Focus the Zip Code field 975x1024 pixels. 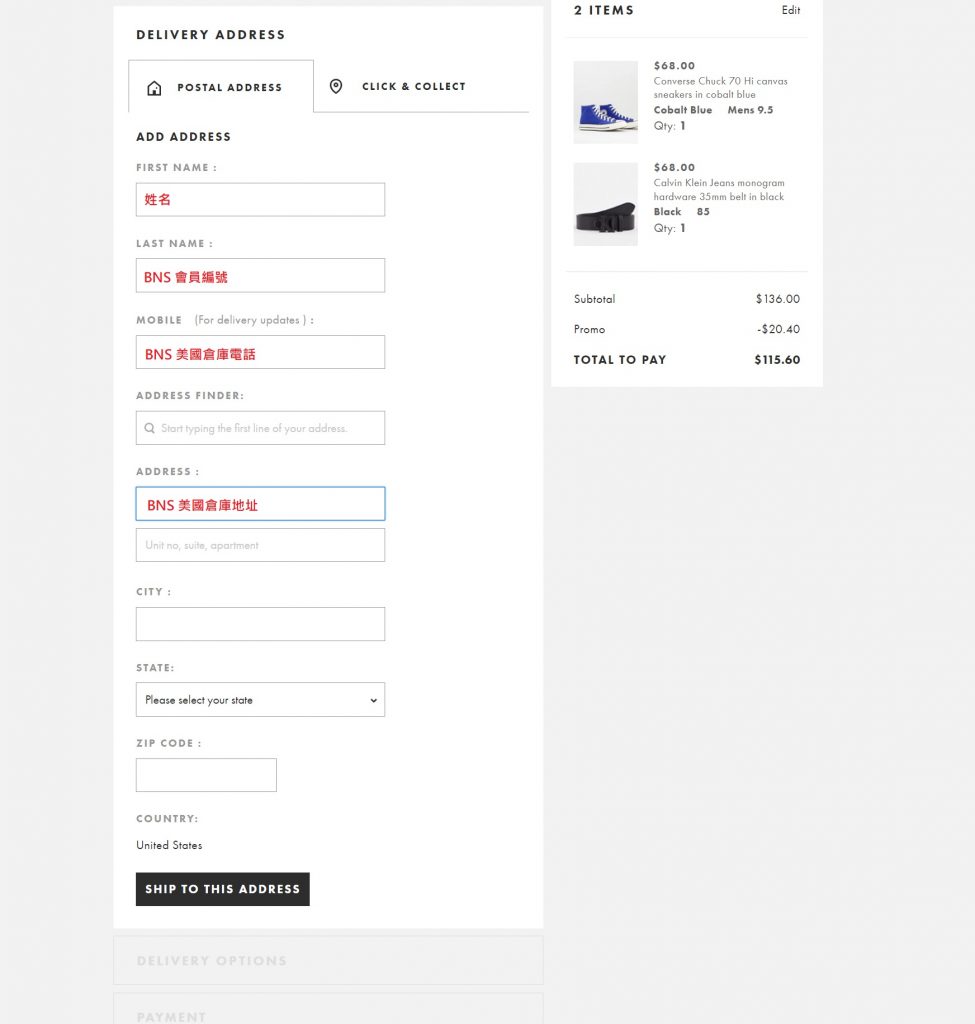206,775
